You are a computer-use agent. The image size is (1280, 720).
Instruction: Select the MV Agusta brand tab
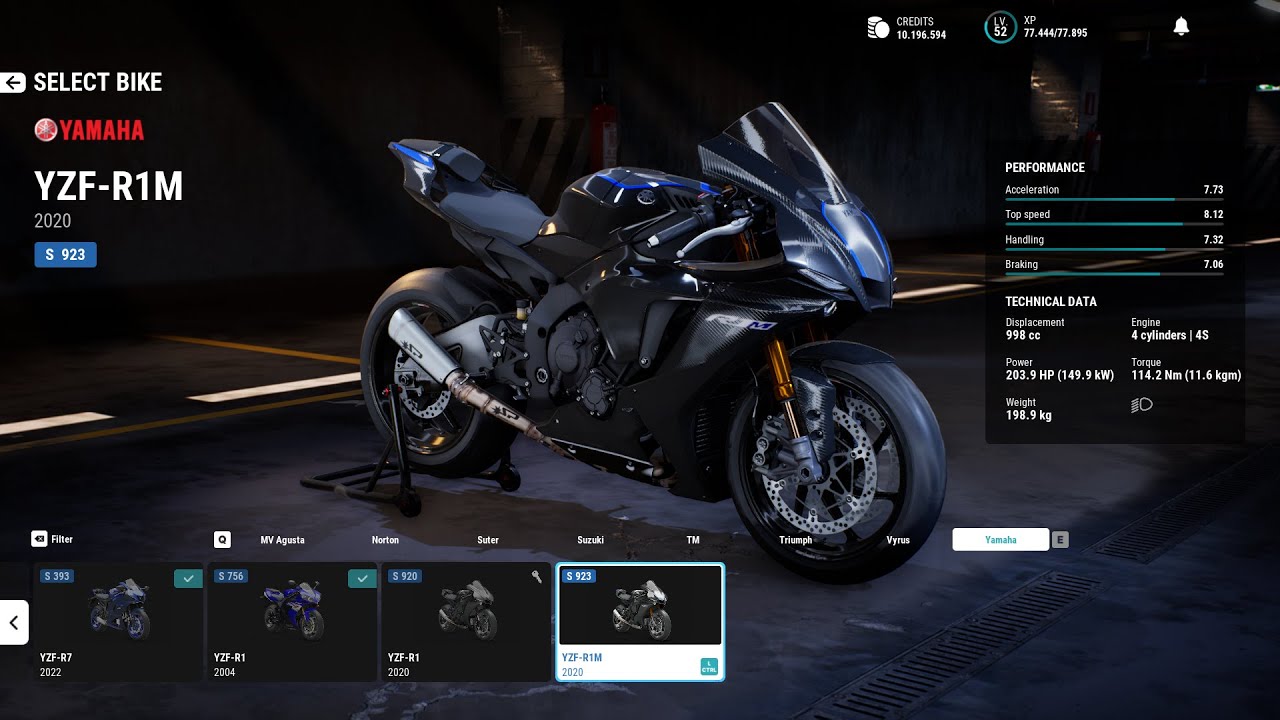282,540
